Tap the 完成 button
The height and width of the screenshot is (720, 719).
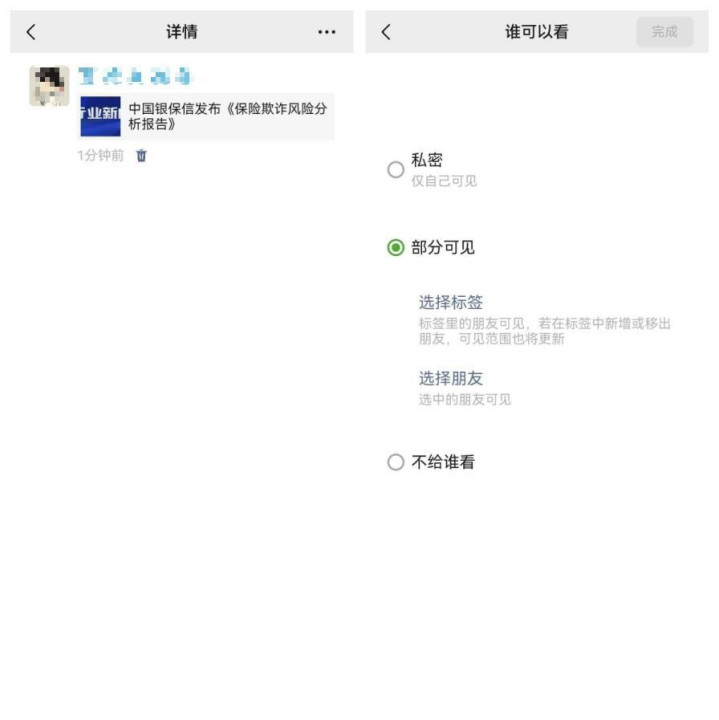point(664,32)
